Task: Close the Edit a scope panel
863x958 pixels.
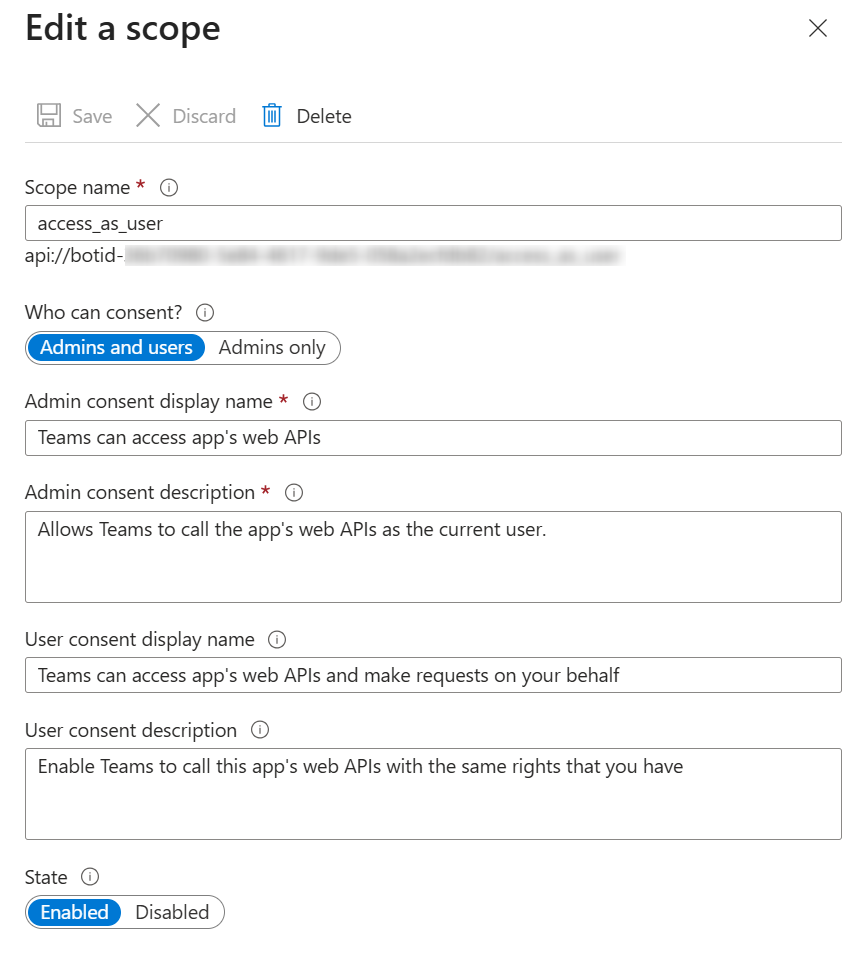Action: click(818, 29)
